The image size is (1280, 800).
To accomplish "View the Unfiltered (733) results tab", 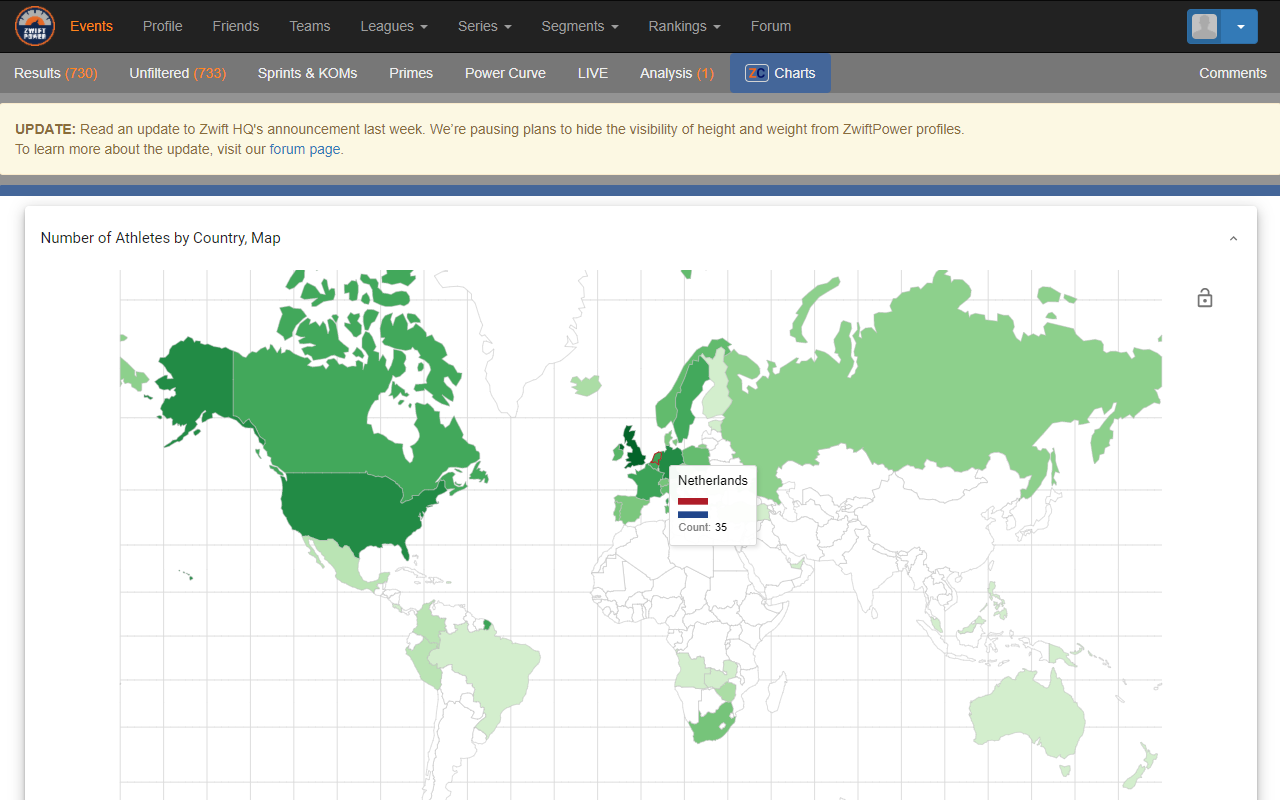I will [x=177, y=73].
